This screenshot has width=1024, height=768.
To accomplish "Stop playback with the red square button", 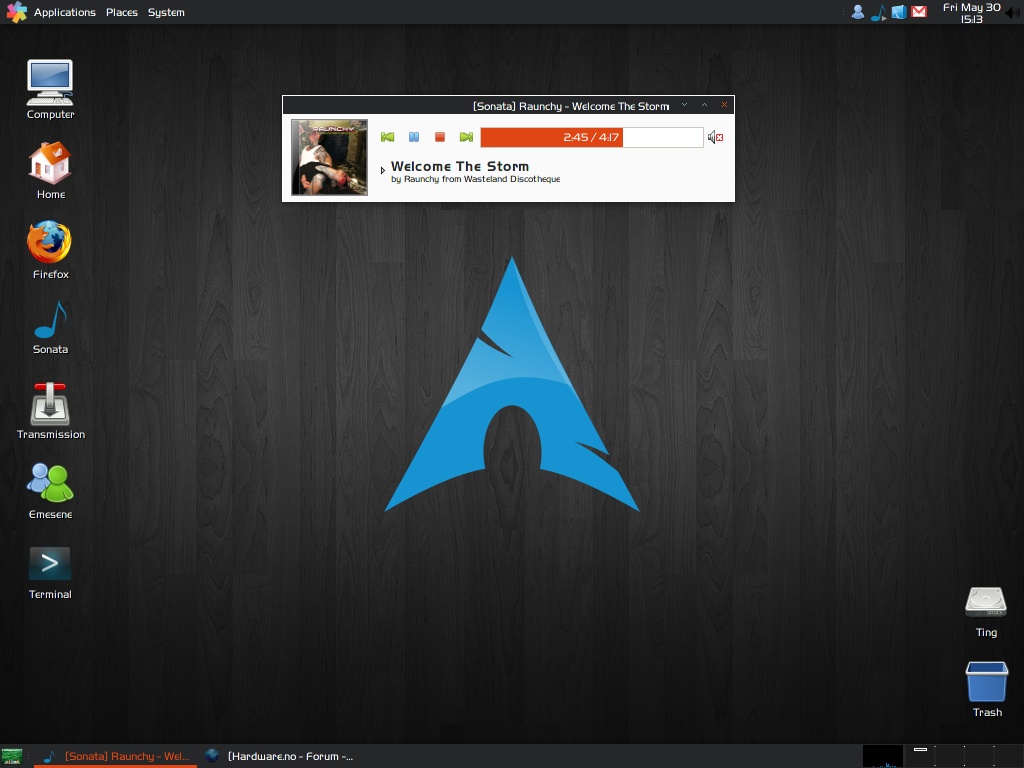I will pos(440,137).
